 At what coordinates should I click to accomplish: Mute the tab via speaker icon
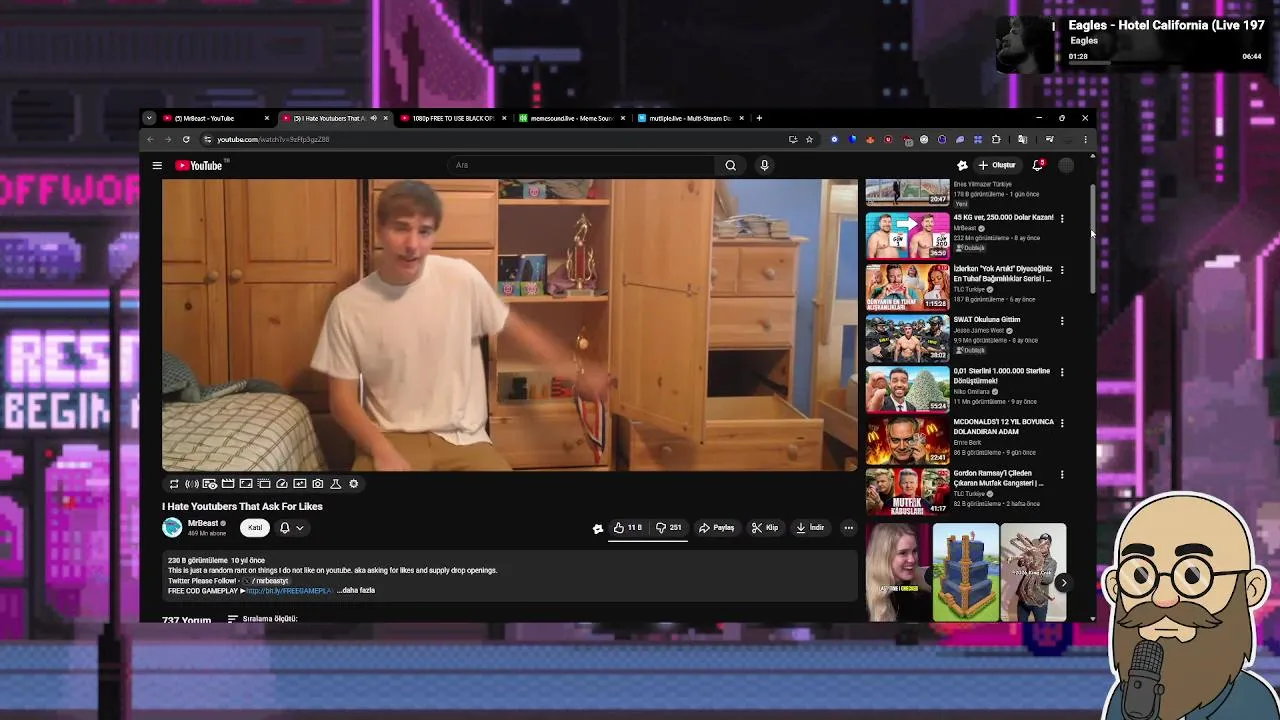(373, 118)
